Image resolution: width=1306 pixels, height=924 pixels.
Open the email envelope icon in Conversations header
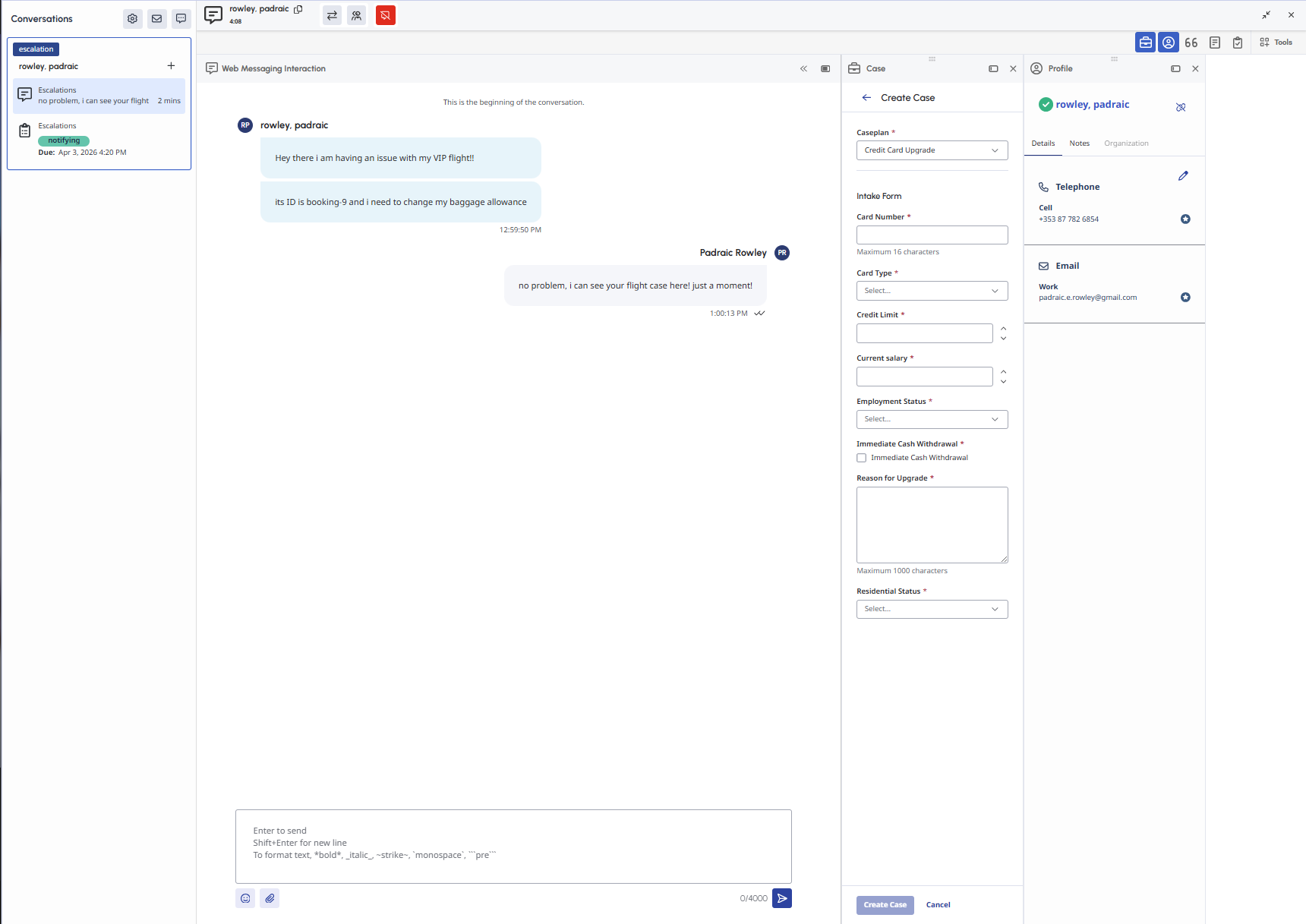[x=157, y=19]
